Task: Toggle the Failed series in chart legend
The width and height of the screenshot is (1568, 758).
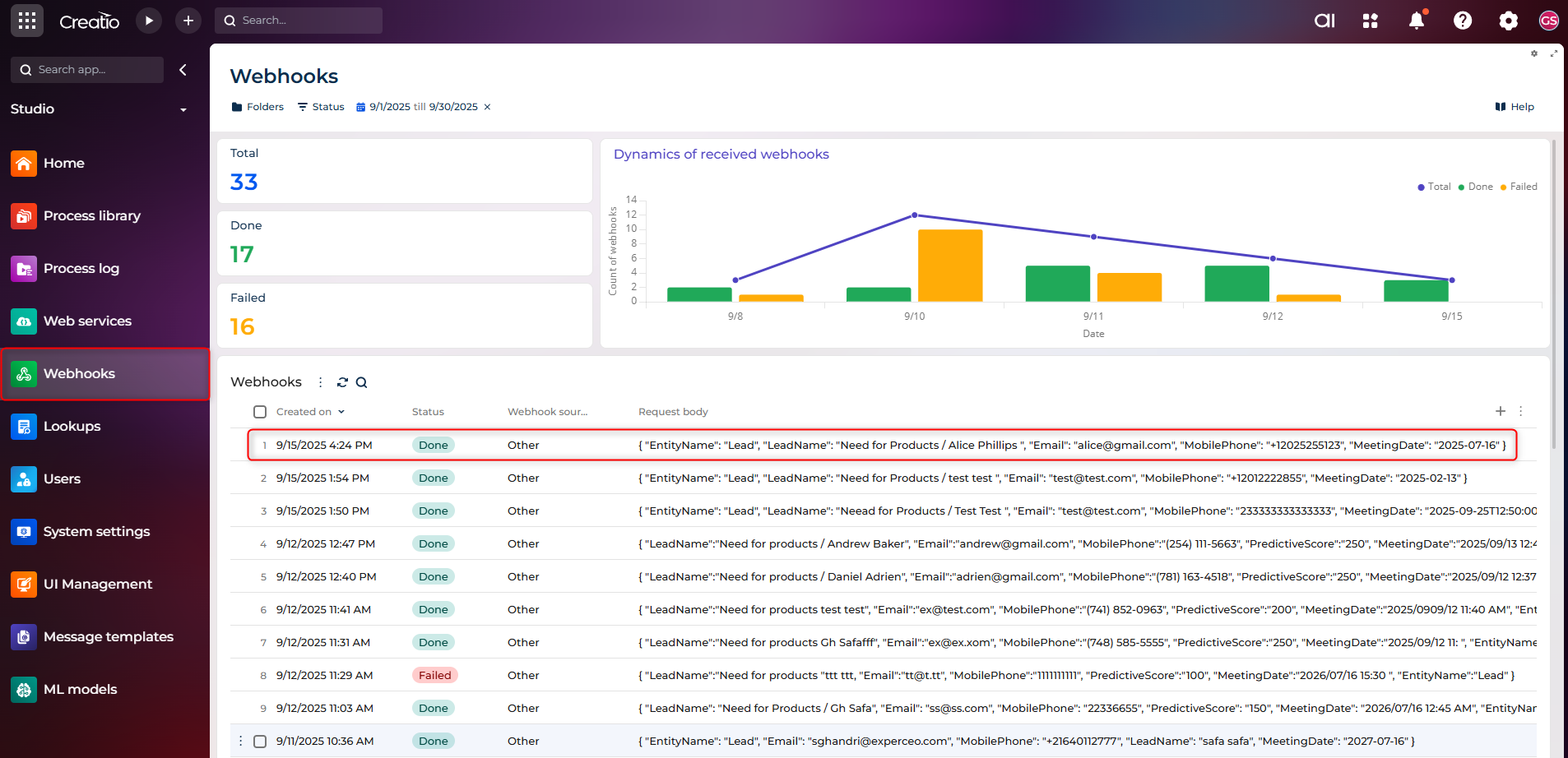Action: (x=1519, y=187)
